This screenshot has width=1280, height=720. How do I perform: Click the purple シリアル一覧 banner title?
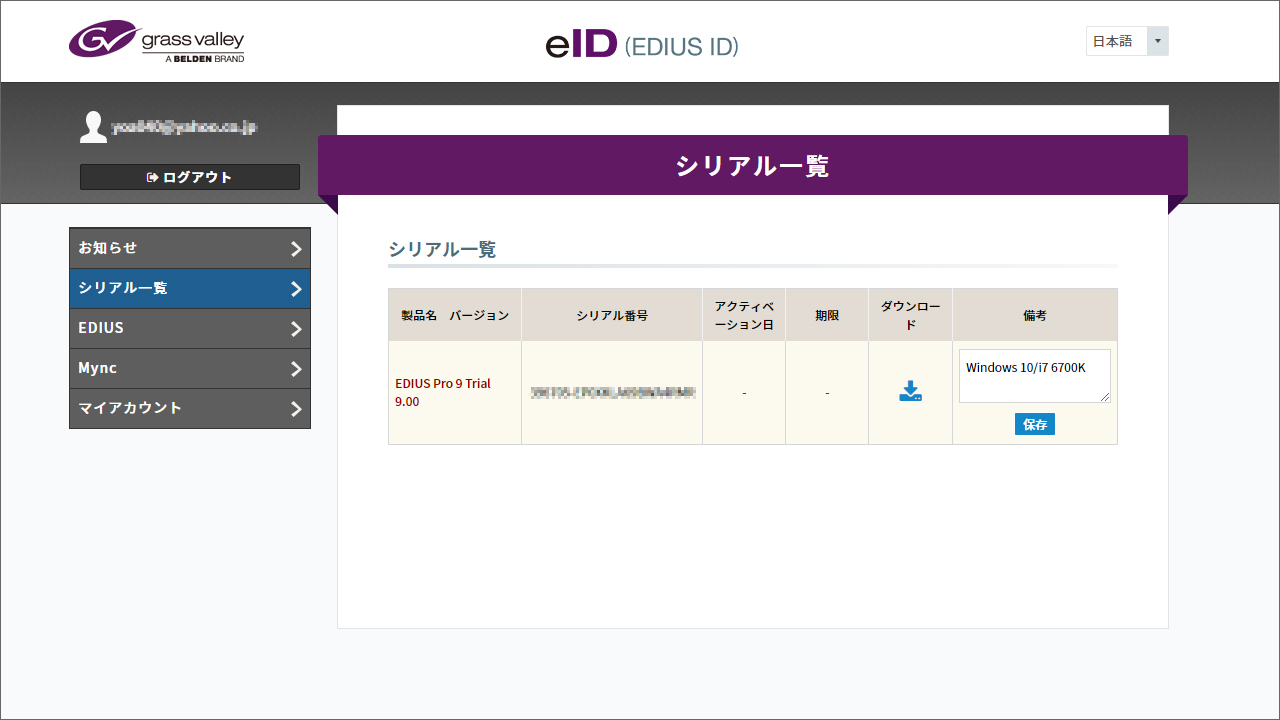pyautogui.click(x=753, y=166)
